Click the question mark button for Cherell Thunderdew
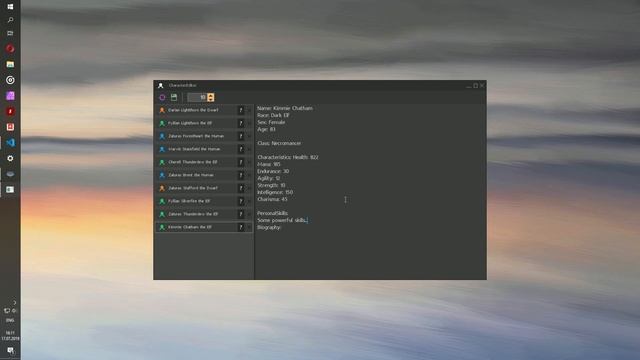Screen dimensions: 640x360 [x=241, y=162]
